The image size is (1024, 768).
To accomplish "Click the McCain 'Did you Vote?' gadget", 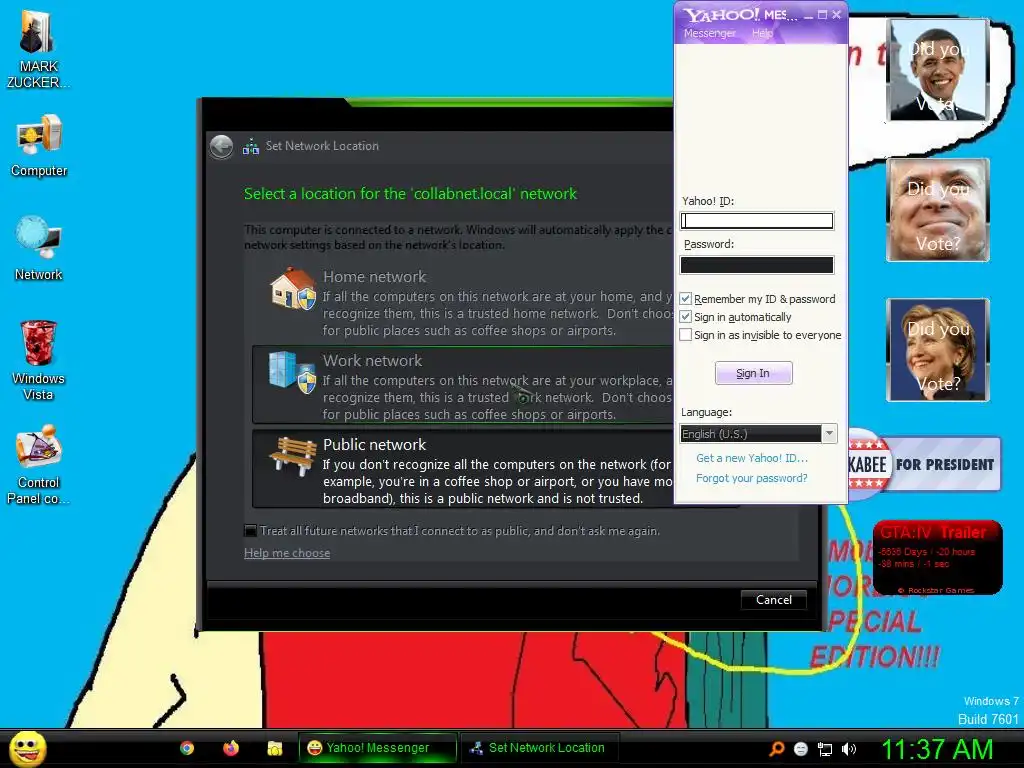I will (937, 210).
